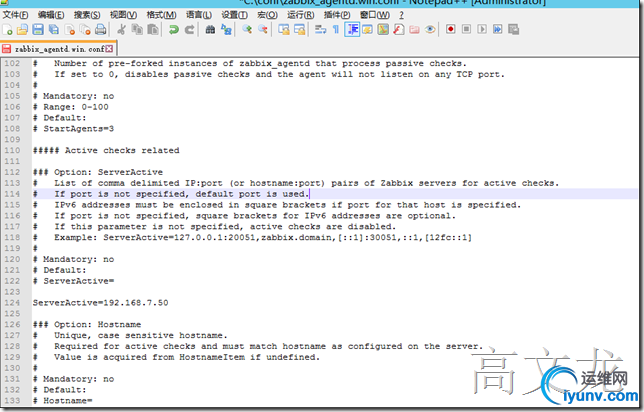Viewport: 644px width, 412px height.
Task: Paste from clipboard using the toolbar icon
Action: [153, 30]
